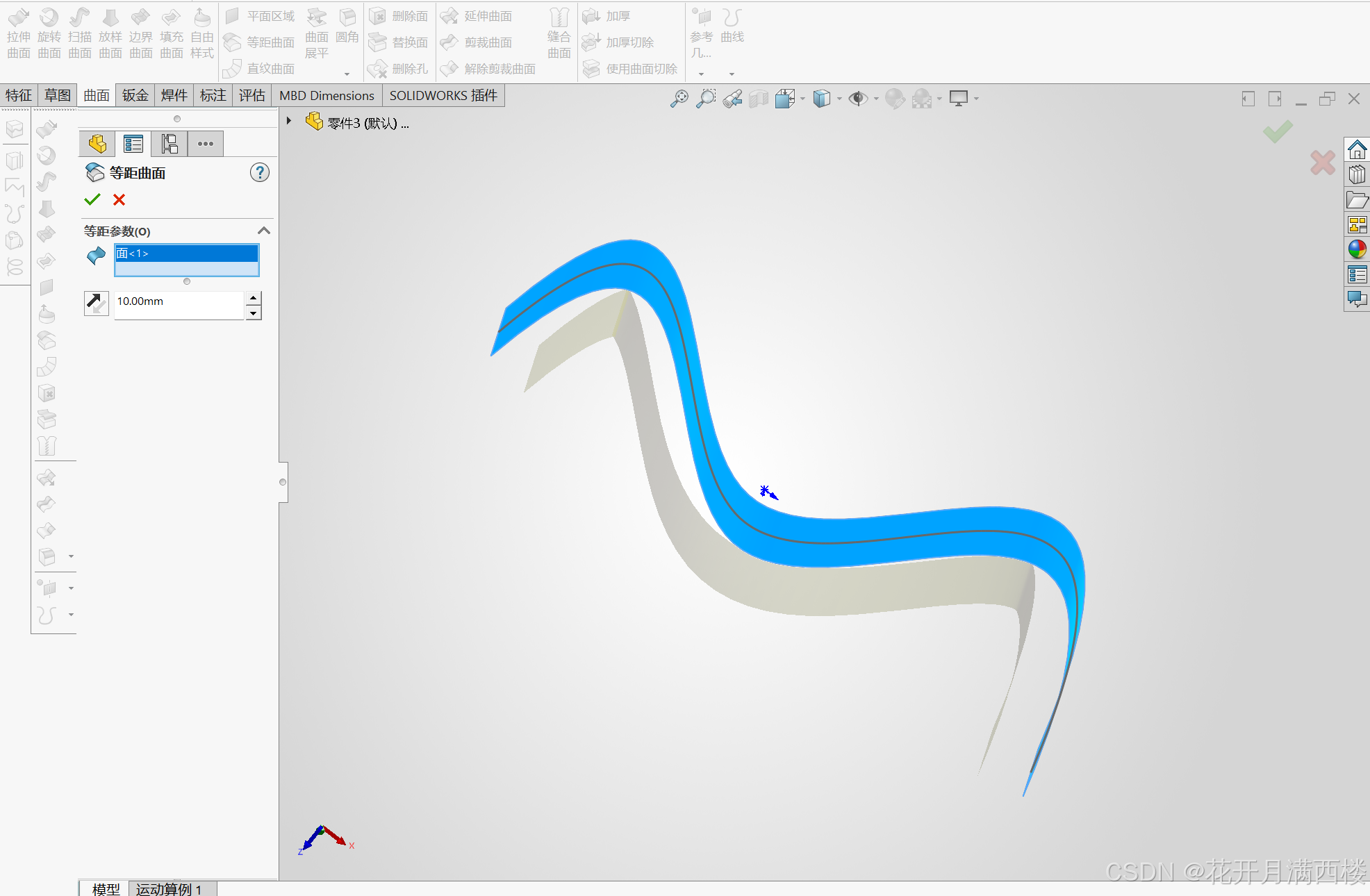Click the large red X in the viewport corner
This screenshot has height=896, width=1370.
[1323, 163]
